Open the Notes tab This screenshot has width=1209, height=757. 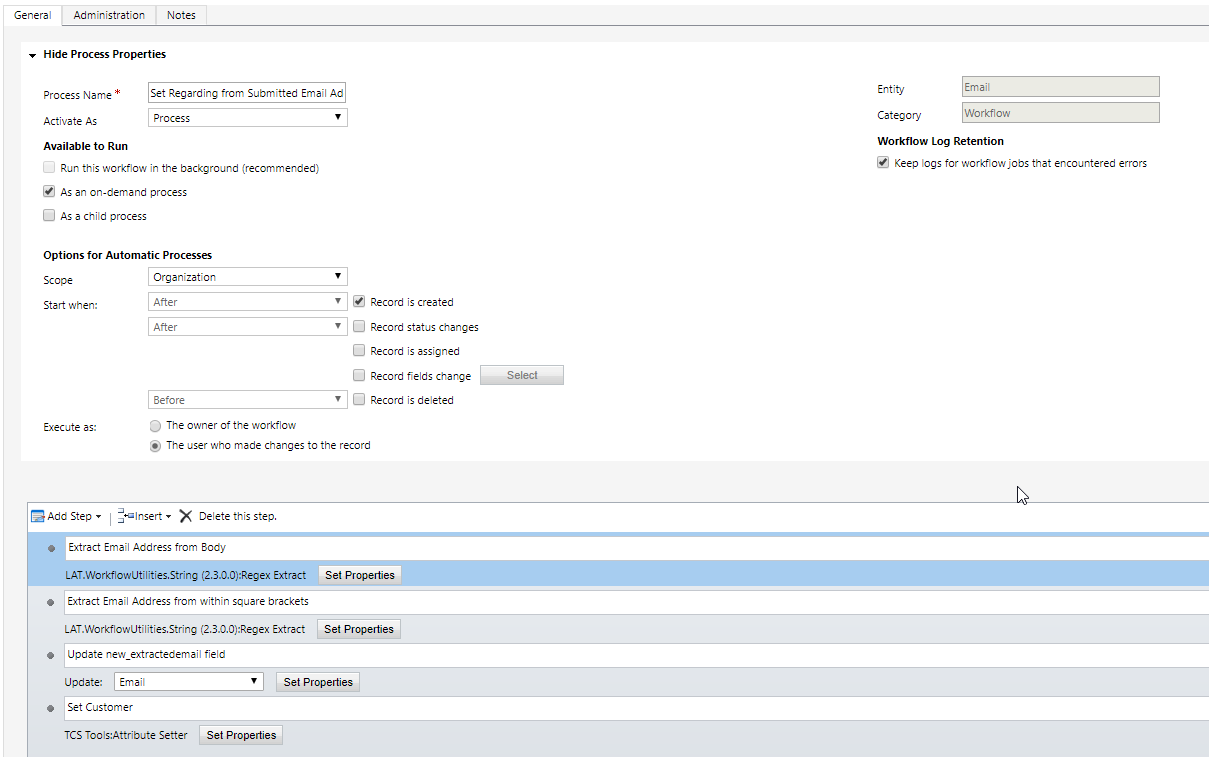[x=181, y=15]
